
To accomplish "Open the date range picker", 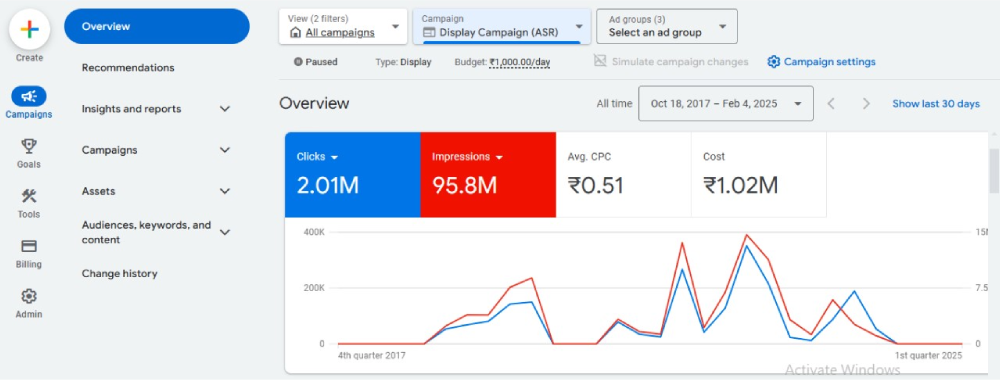I will pos(726,103).
